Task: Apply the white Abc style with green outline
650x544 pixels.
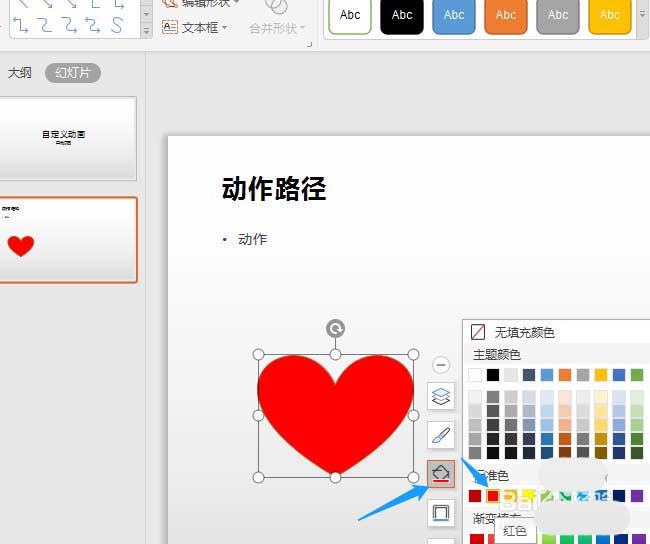Action: 350,15
